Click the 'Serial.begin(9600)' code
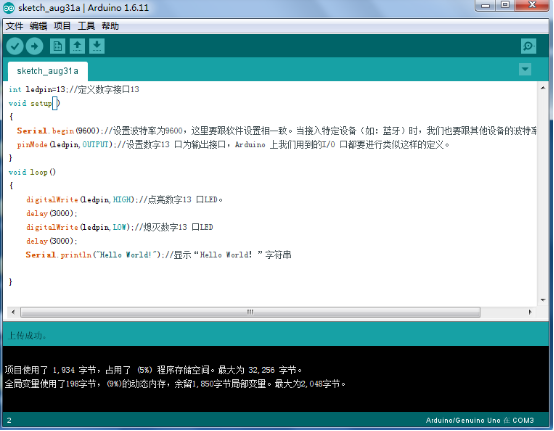Viewport: 554px width, 431px height. pyautogui.click(x=59, y=131)
